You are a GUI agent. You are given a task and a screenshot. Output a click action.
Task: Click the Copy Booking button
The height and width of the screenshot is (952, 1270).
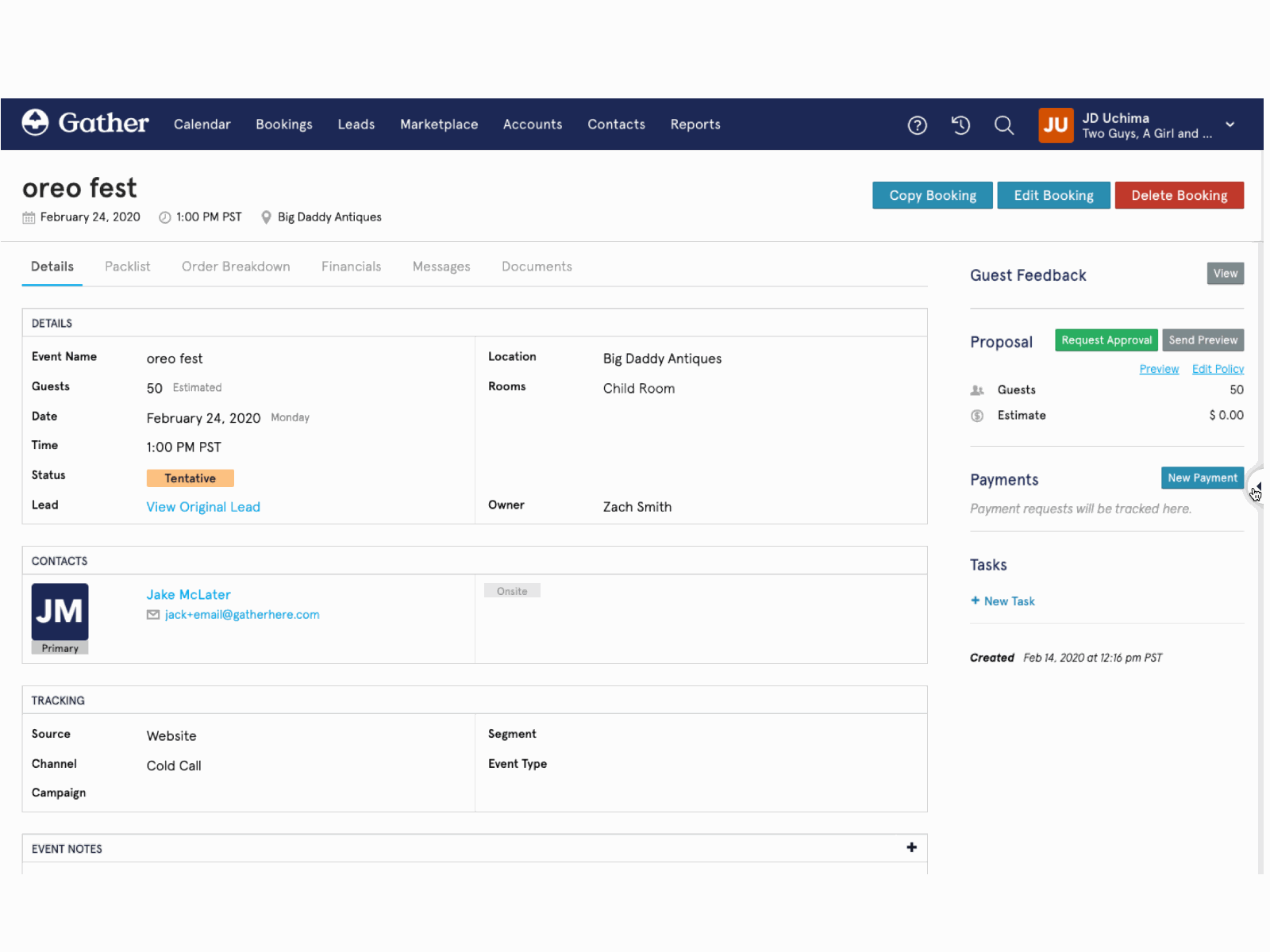click(932, 195)
